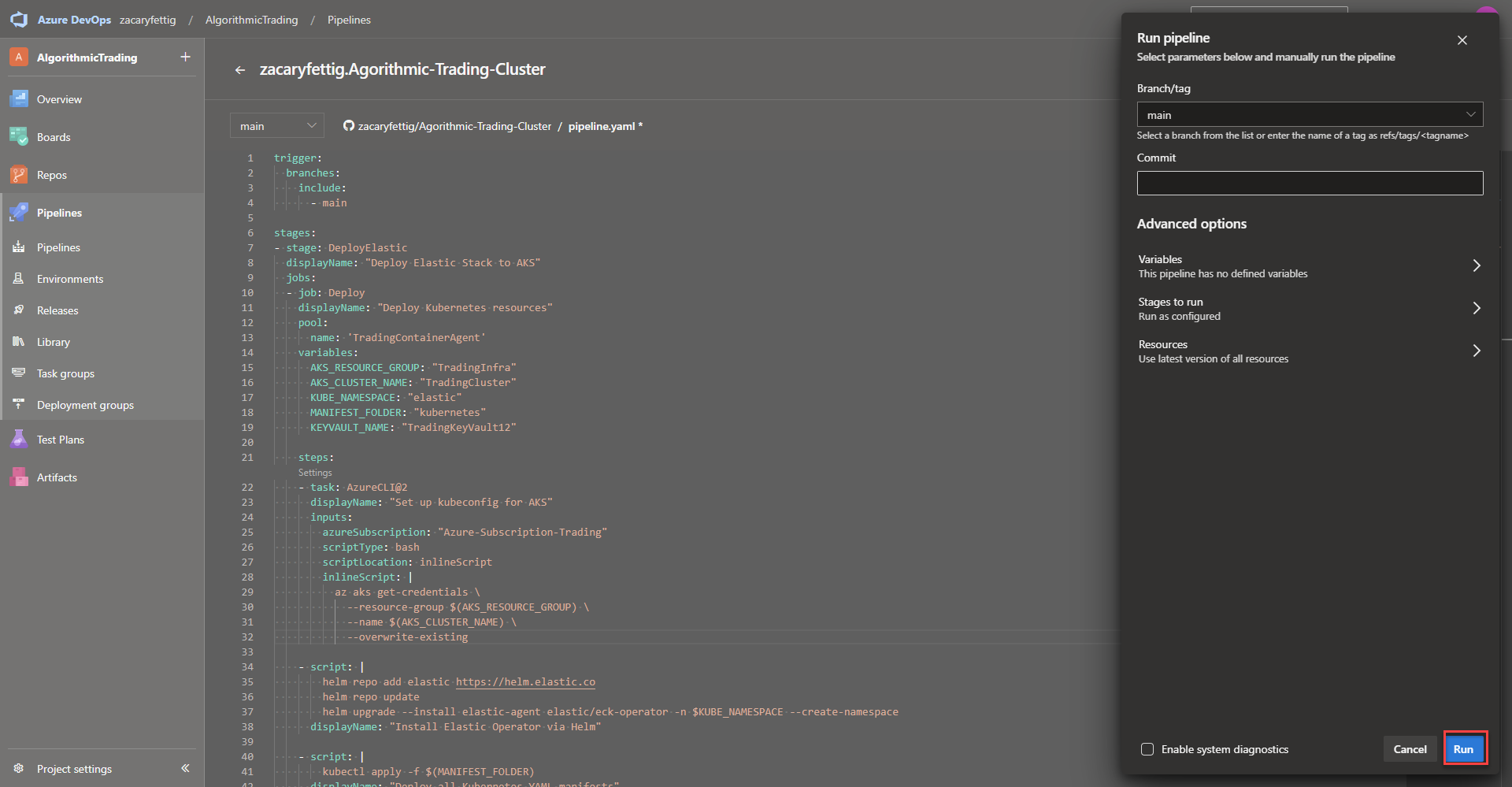
Task: Open the Test Plans icon
Action: (x=19, y=440)
